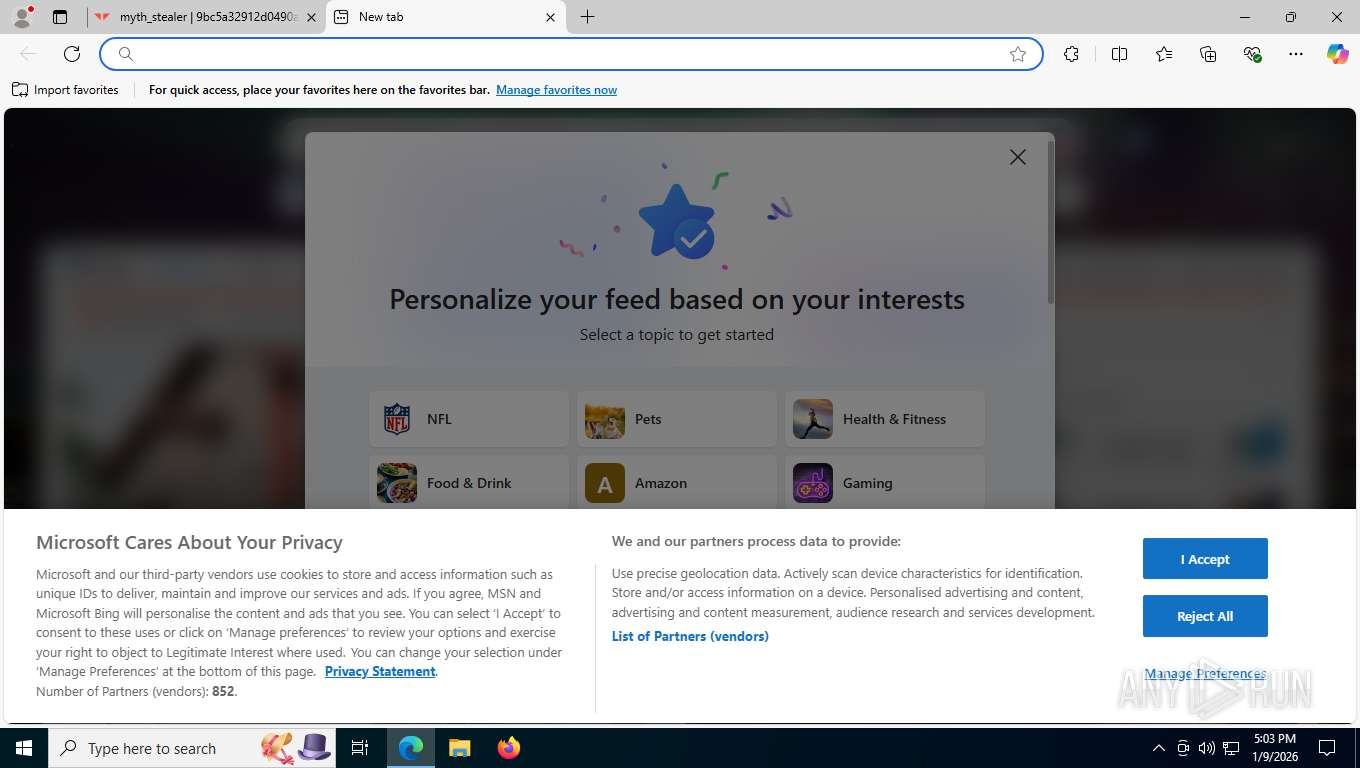This screenshot has width=1360, height=768.
Task: Refresh the current page
Action: click(x=72, y=54)
